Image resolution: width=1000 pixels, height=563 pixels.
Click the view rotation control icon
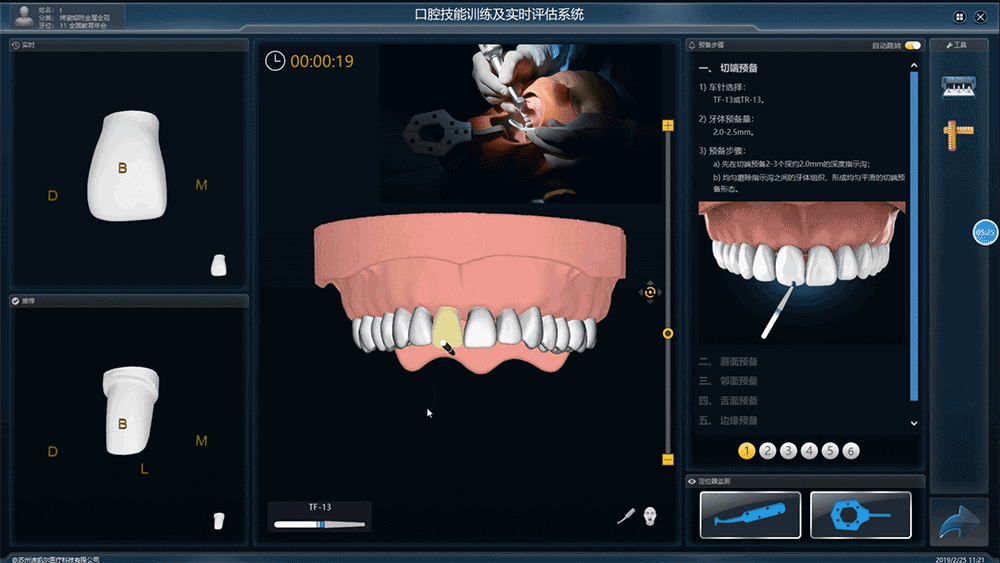click(x=650, y=292)
